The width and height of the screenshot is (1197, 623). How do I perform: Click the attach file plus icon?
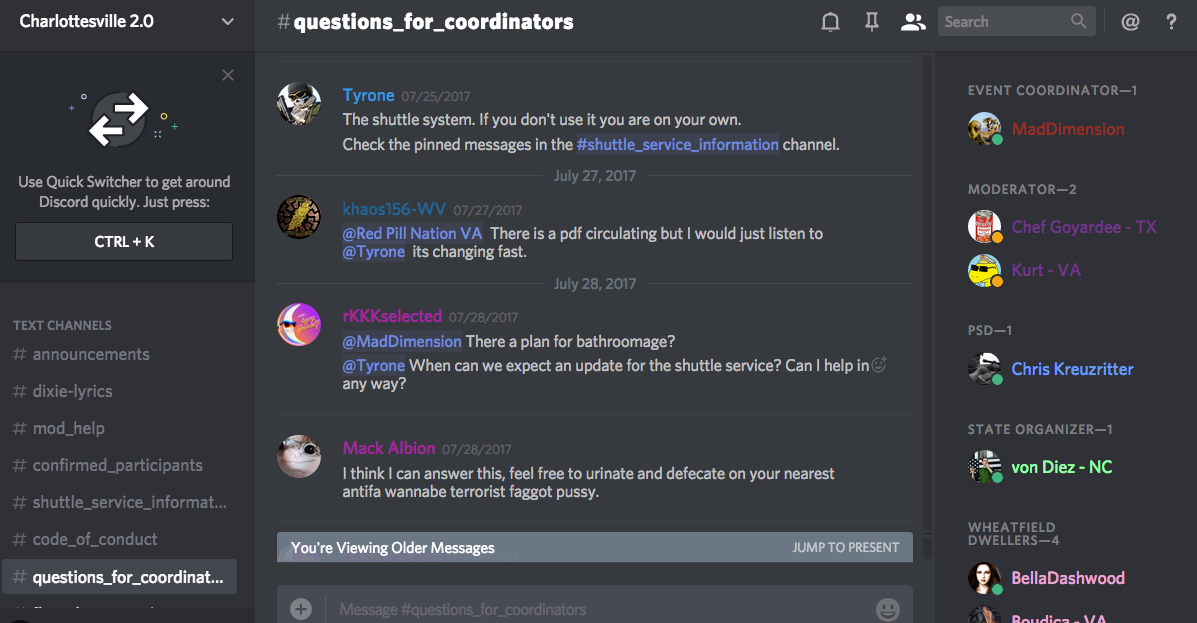pyautogui.click(x=300, y=609)
